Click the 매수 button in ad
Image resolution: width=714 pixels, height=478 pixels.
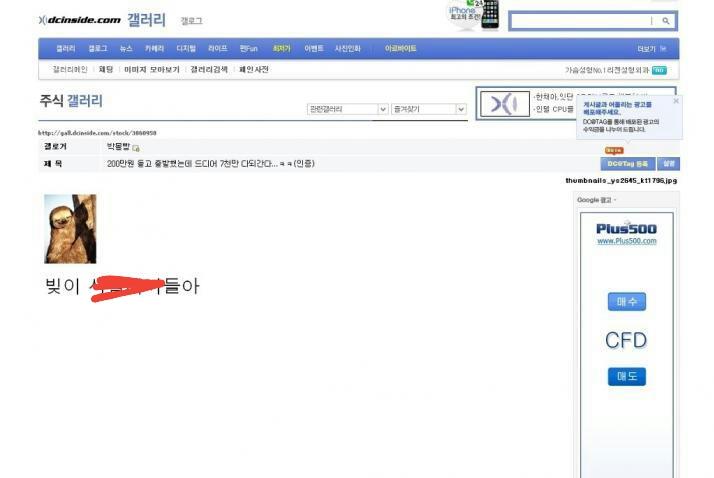click(627, 301)
